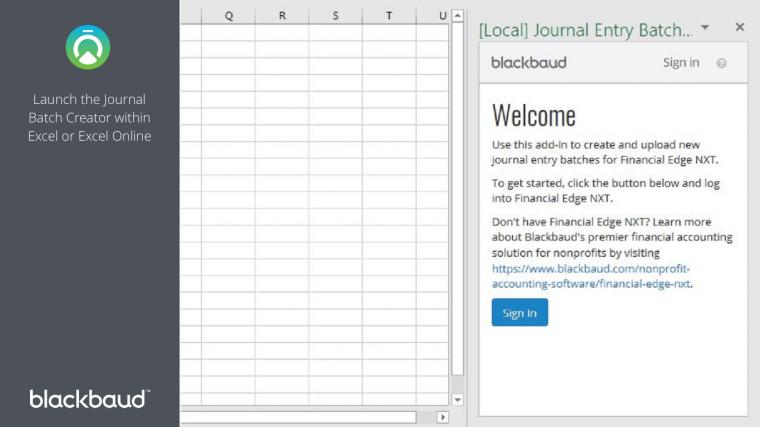Click the blue Sign In button
Screen dimensions: 760x427
coord(520,313)
